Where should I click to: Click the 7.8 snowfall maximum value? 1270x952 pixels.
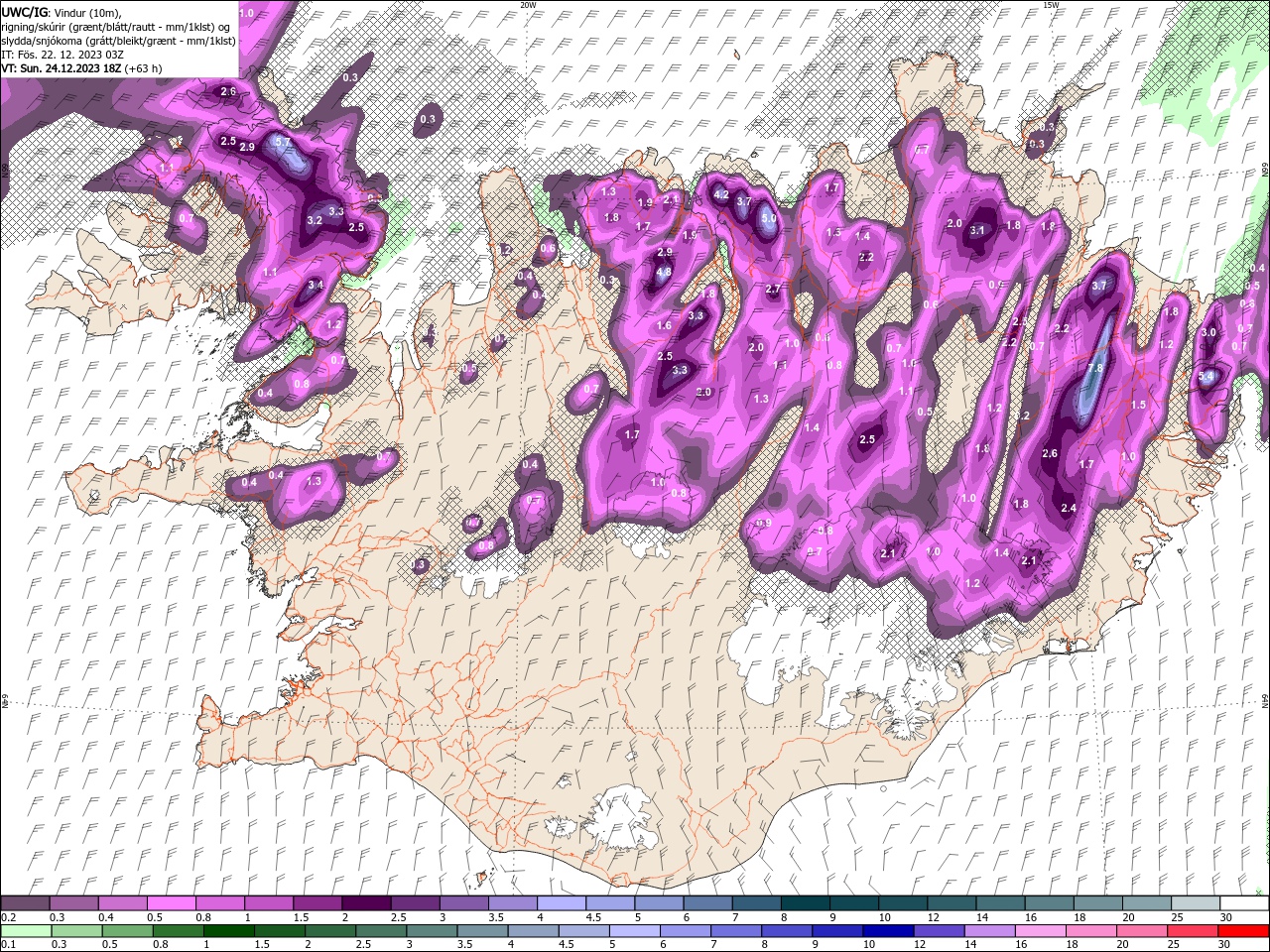pos(1095,368)
